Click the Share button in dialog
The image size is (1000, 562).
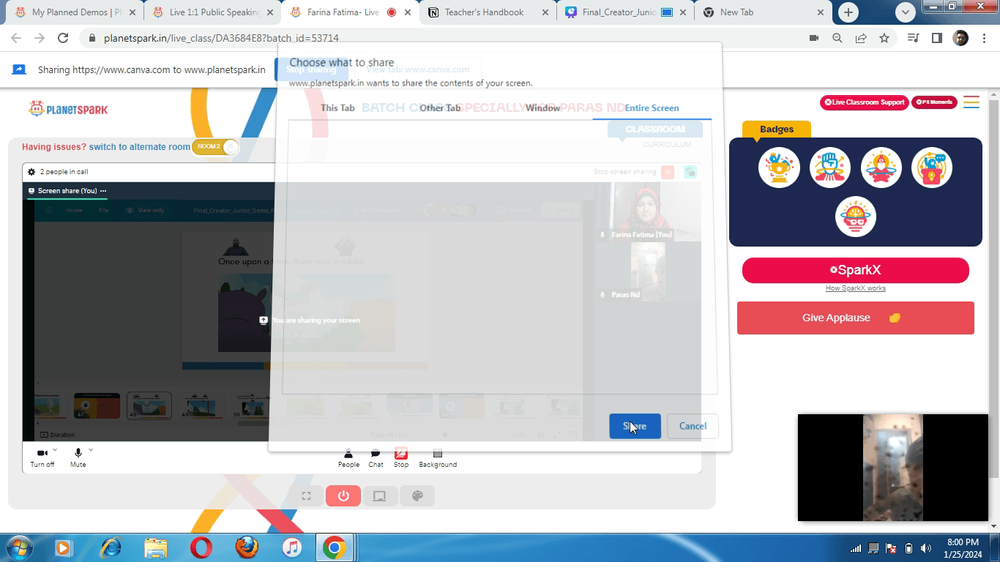click(x=635, y=426)
